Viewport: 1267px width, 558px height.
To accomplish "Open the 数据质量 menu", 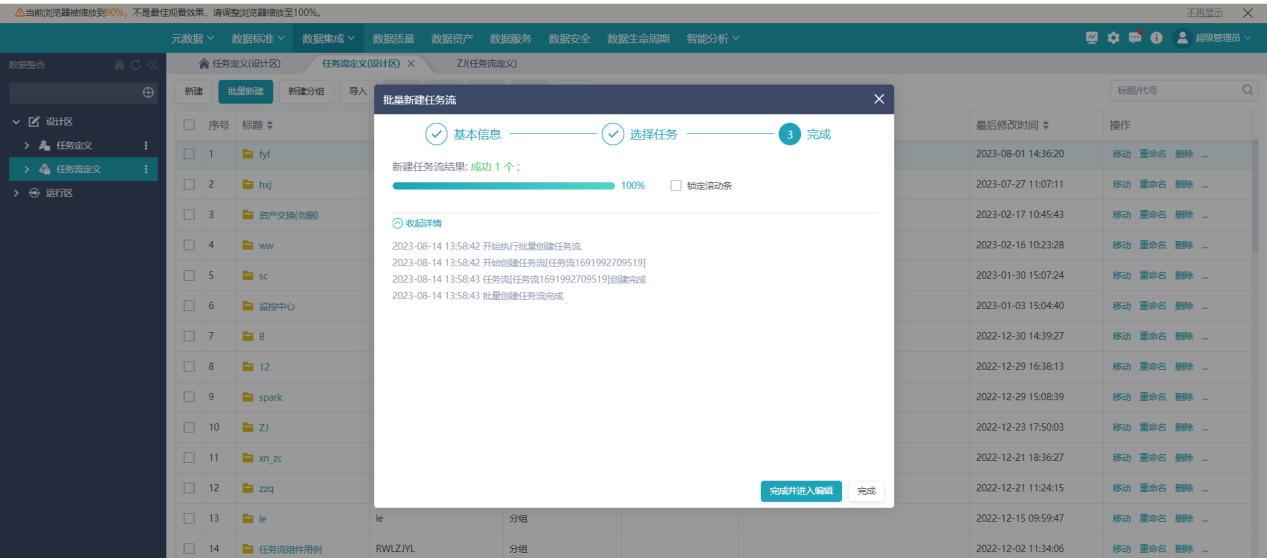I will 394,38.
